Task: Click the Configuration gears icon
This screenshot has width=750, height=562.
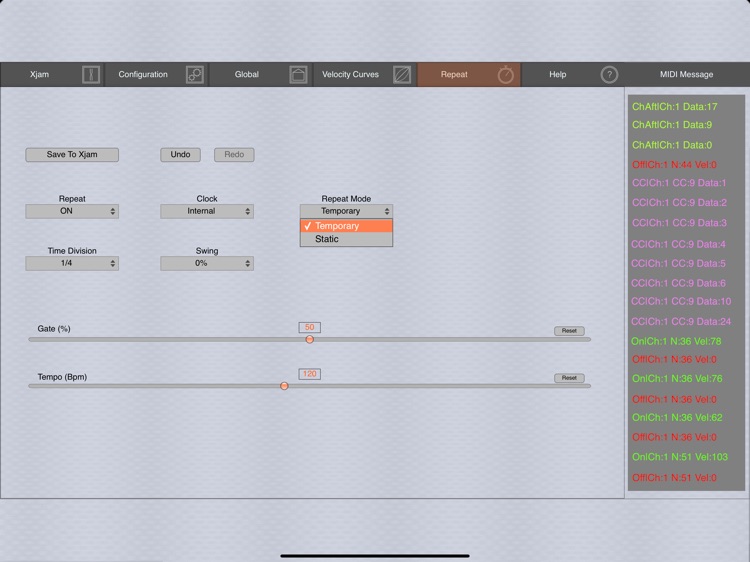Action: 195,75
